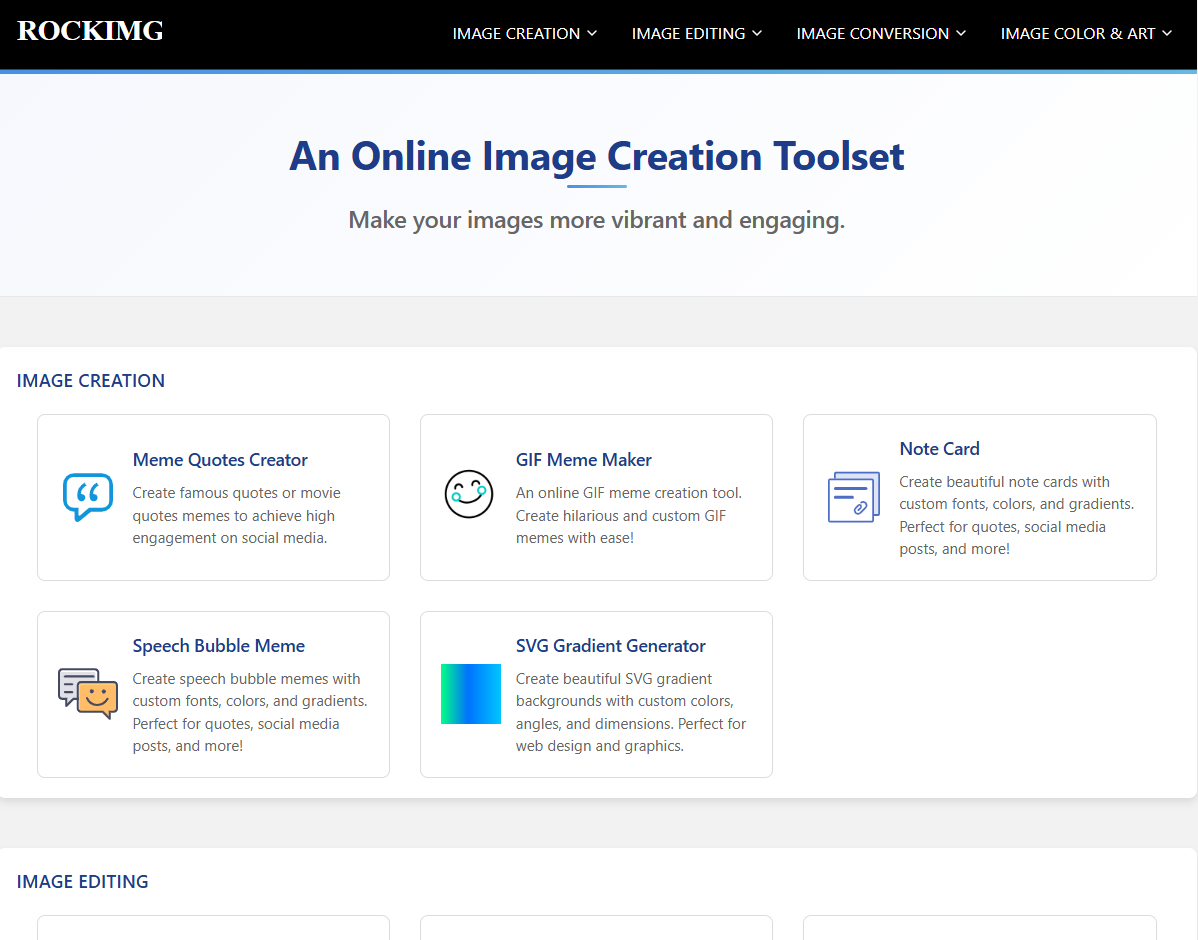Screen dimensions: 1198x940
Task: Click the Image Creation section heading
Action: coord(91,381)
